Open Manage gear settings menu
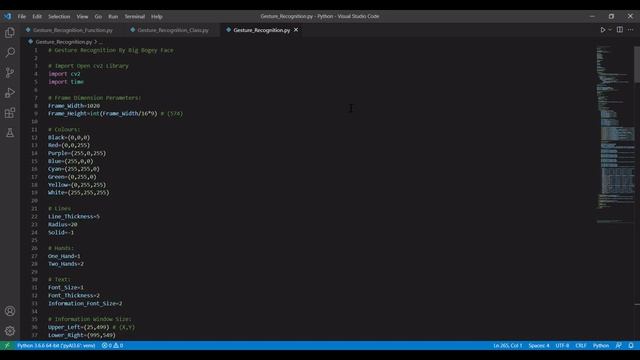 pyautogui.click(x=10, y=331)
